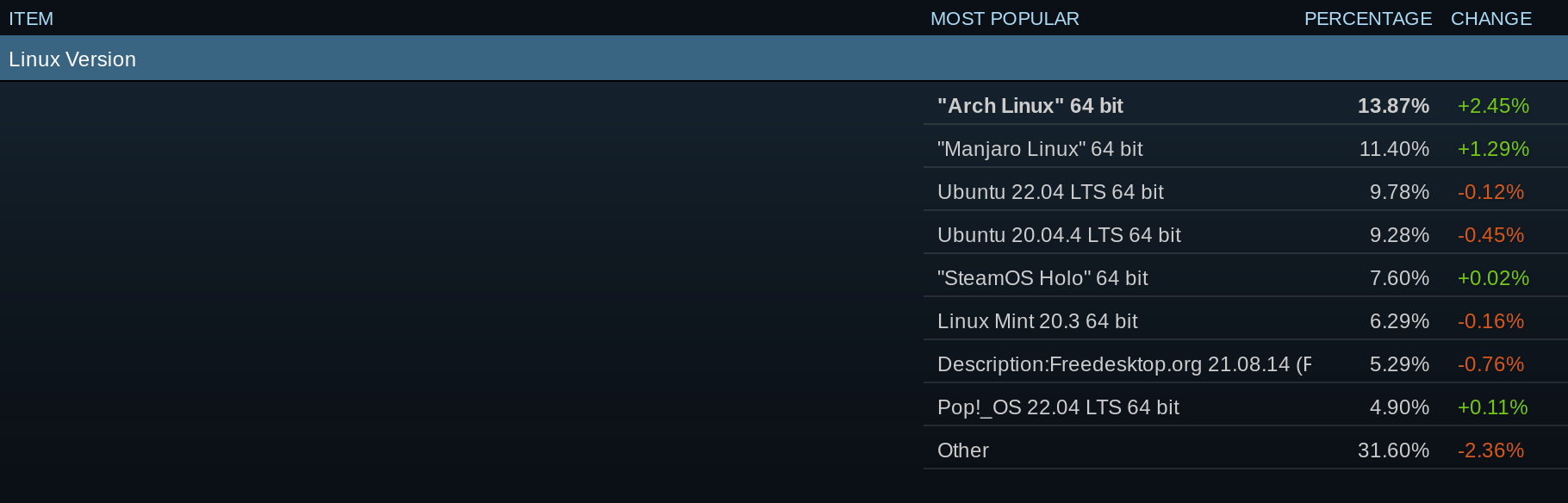Click the +1.29% change value
Viewport: 1568px width, 503px height.
(1493, 149)
